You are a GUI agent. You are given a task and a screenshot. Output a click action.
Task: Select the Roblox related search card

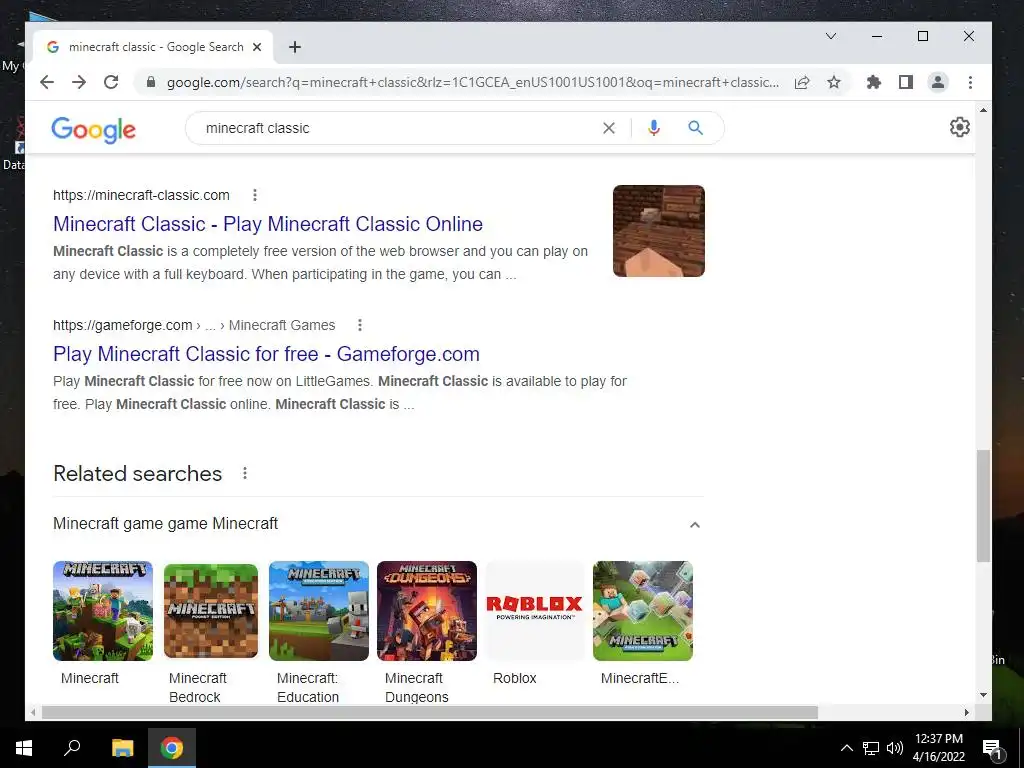click(535, 624)
